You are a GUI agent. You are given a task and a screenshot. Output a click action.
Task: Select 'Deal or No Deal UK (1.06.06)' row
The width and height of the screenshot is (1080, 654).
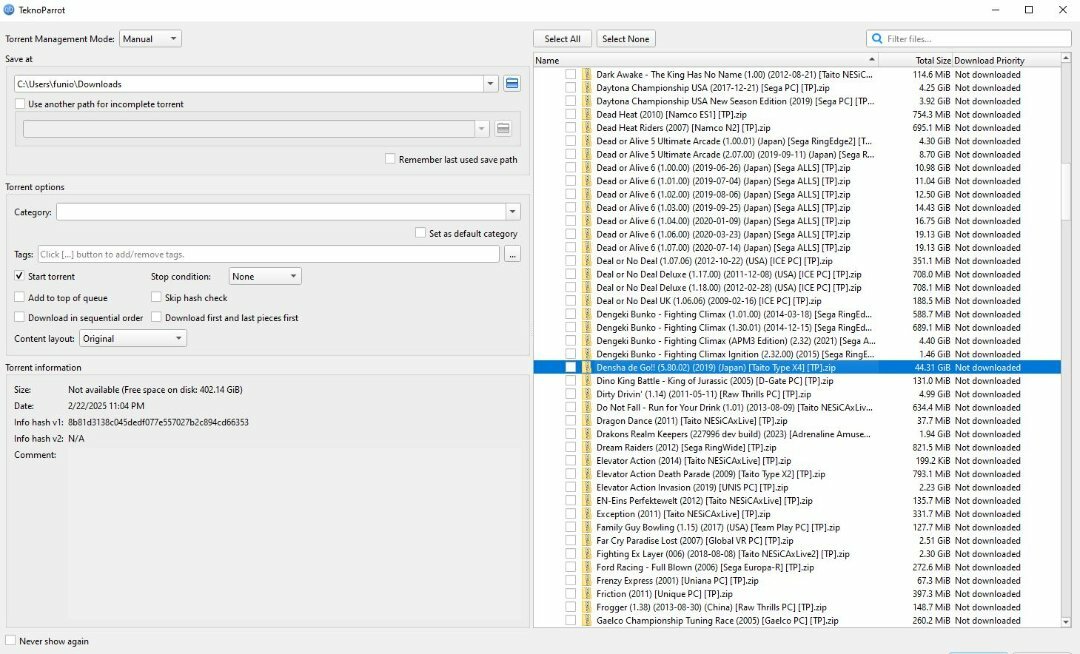click(797, 301)
